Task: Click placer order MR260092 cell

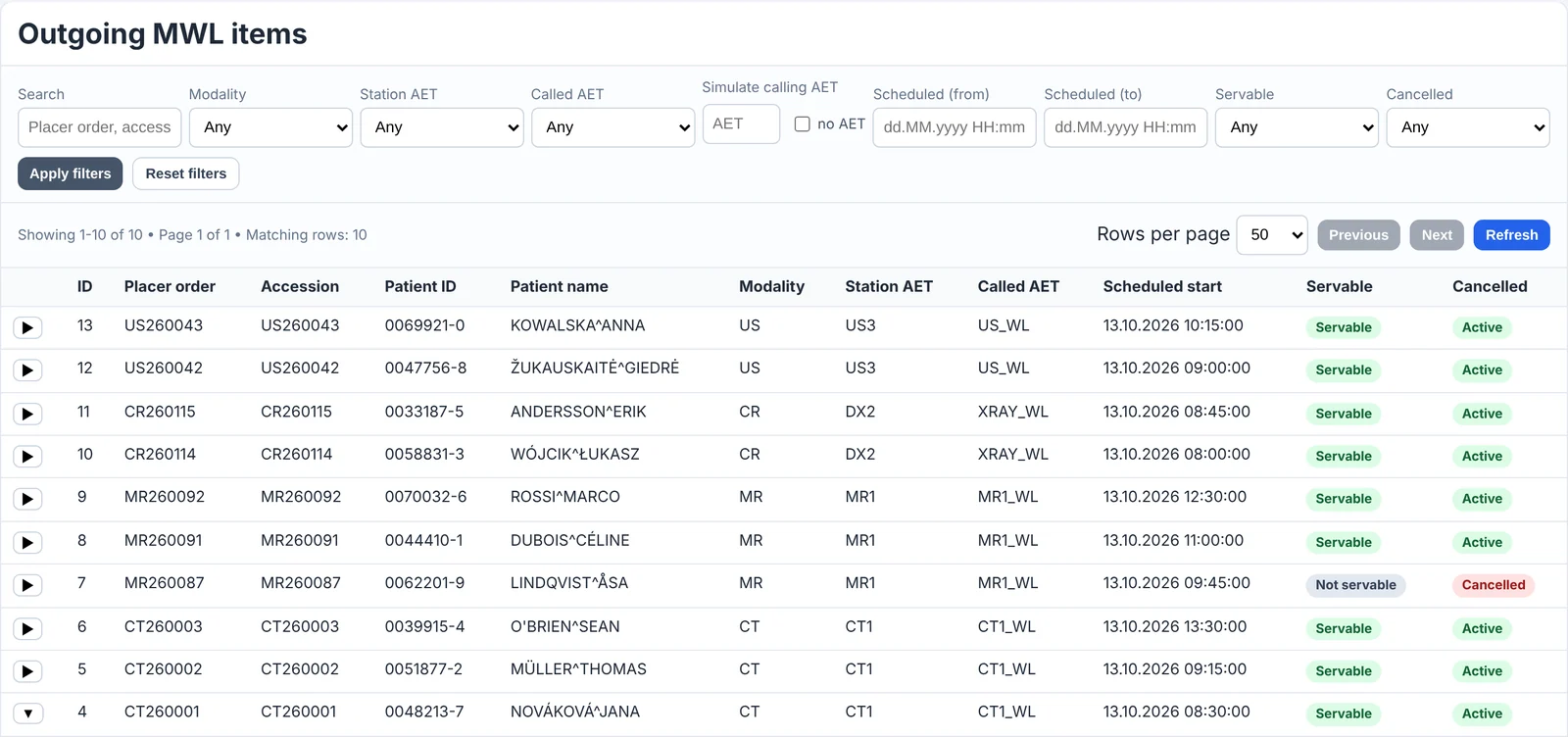Action: tap(165, 497)
